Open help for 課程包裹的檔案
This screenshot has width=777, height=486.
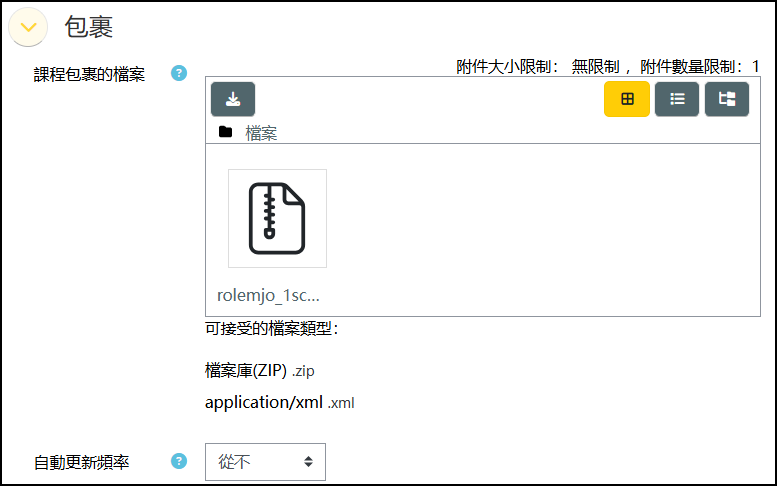179,73
